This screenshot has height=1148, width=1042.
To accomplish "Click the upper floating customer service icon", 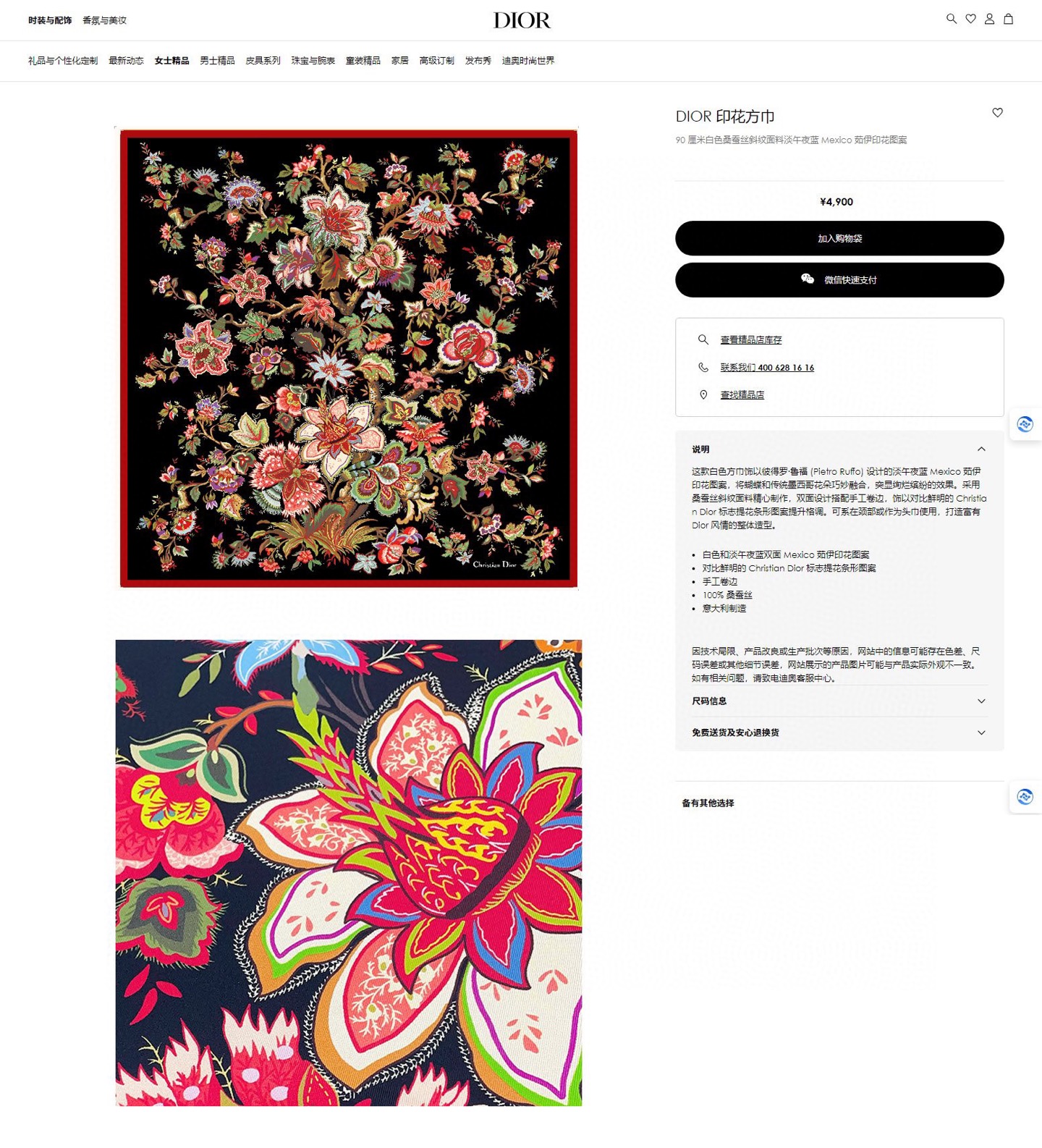I will click(1025, 424).
